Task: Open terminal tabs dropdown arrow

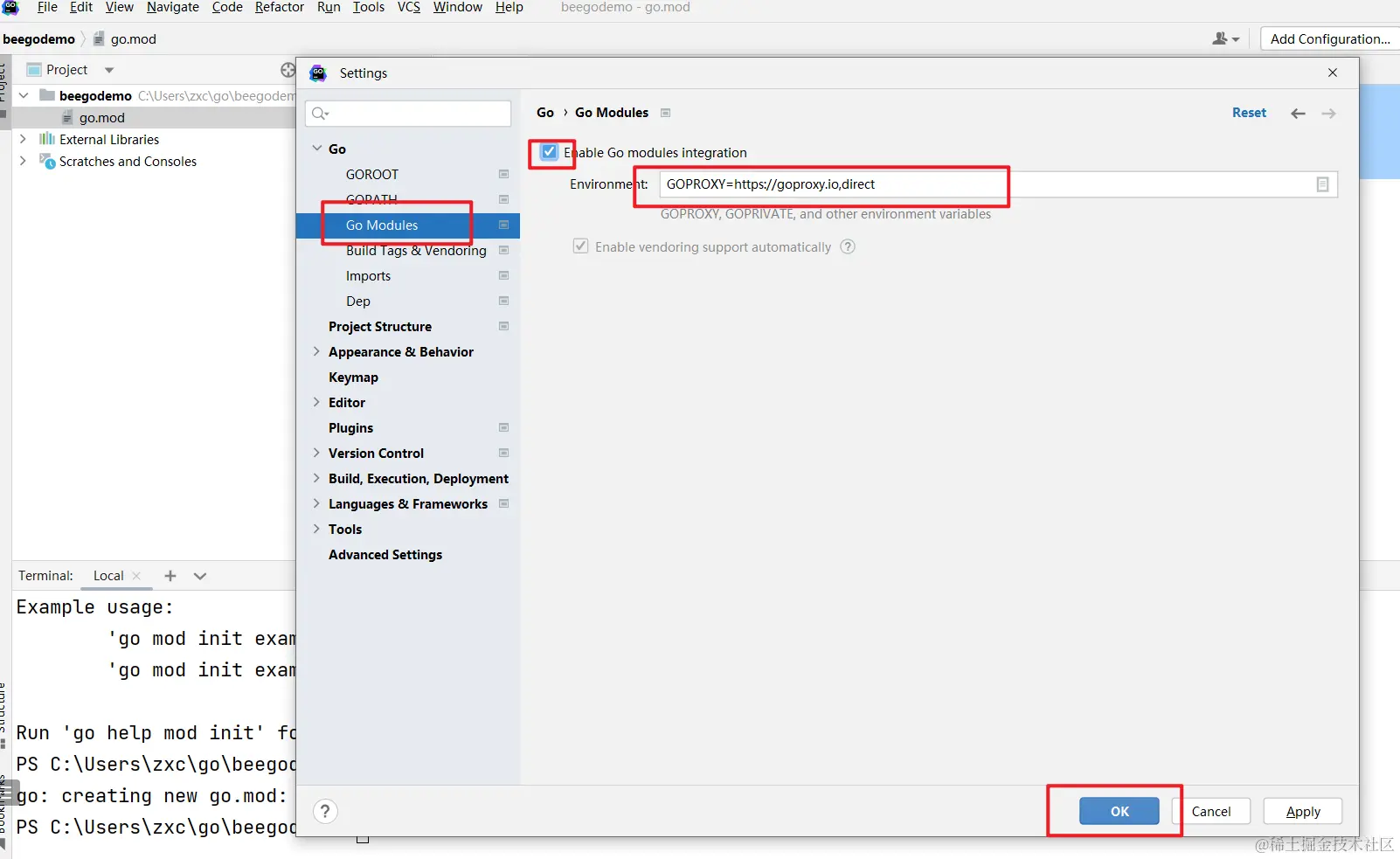Action: [200, 576]
